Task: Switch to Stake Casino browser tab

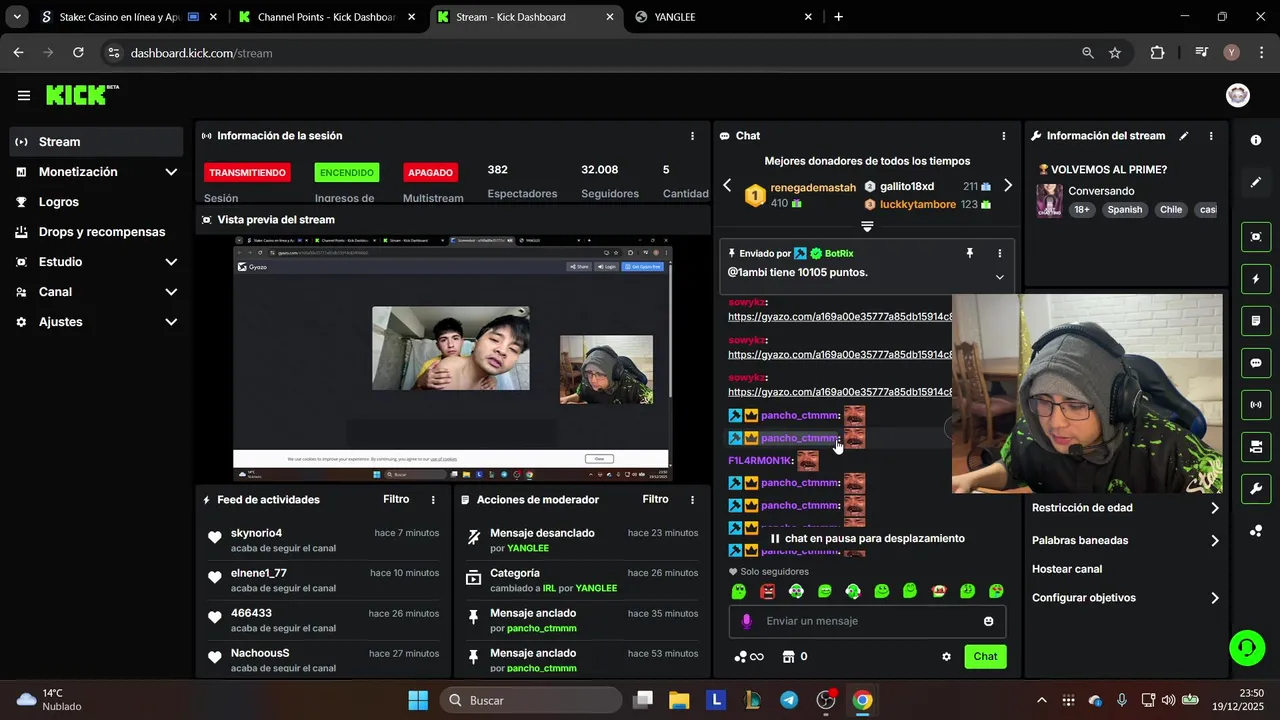Action: pyautogui.click(x=120, y=17)
